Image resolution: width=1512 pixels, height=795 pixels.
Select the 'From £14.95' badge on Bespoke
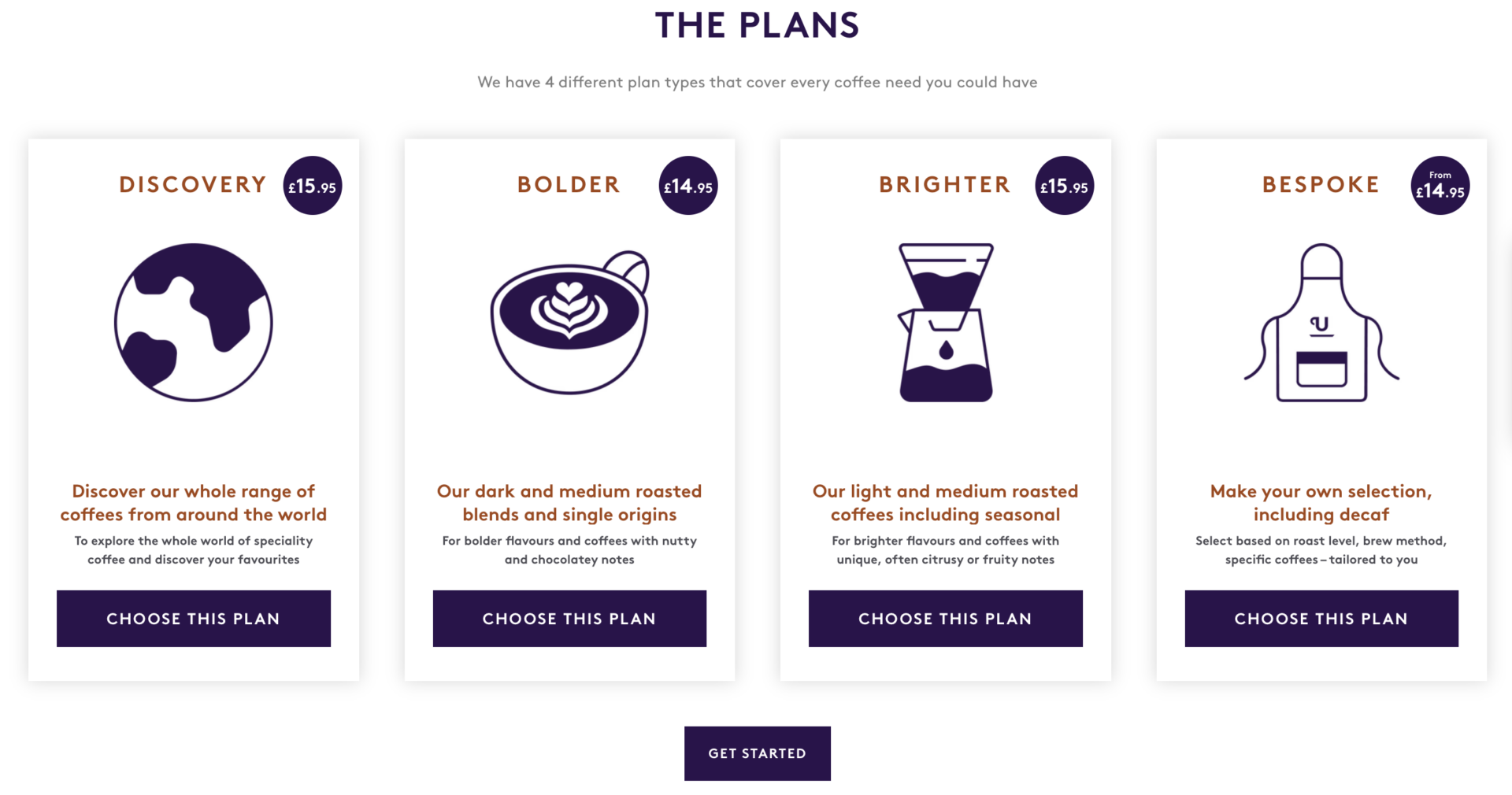coord(1440,186)
